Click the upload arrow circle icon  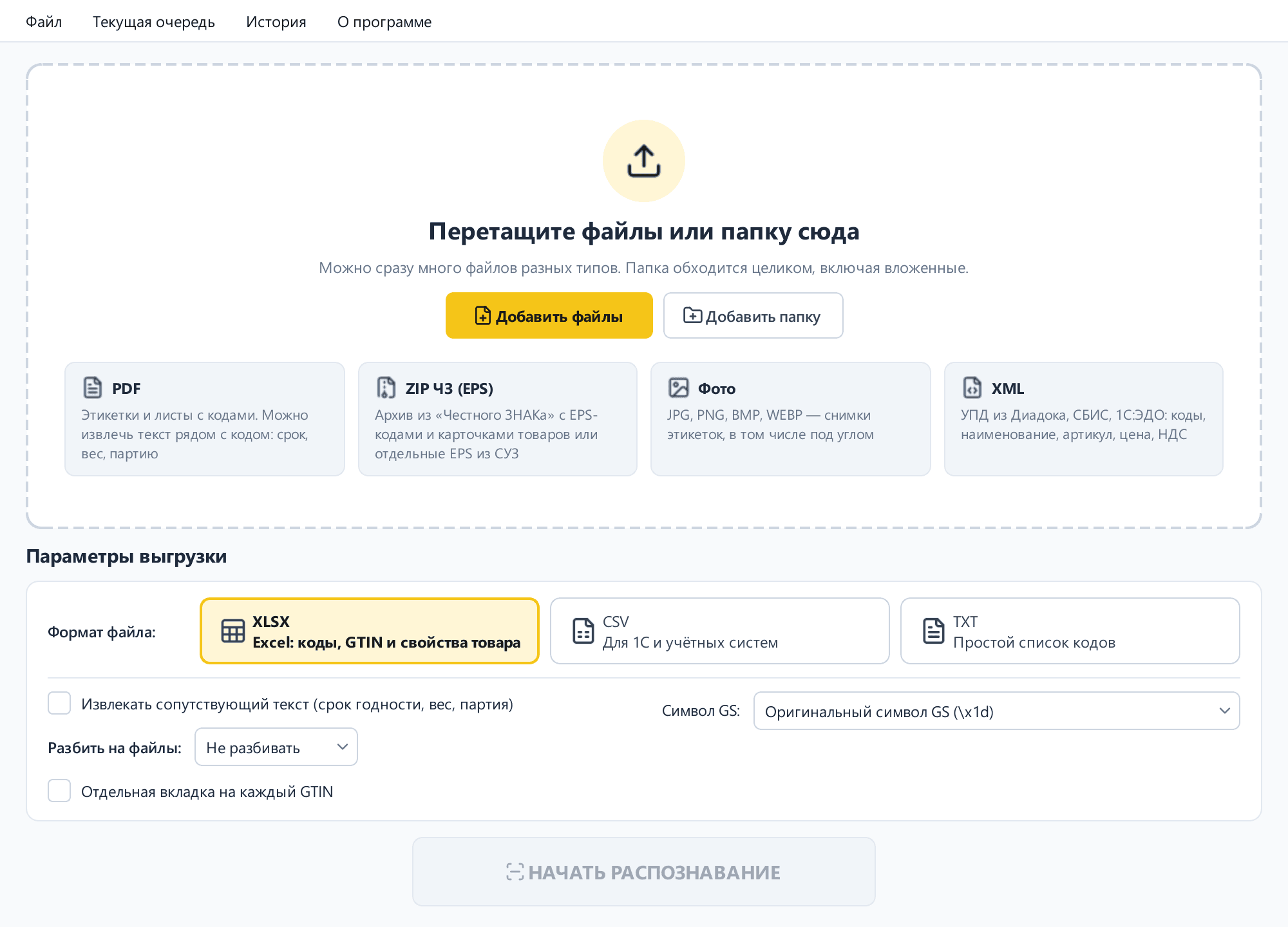(644, 161)
